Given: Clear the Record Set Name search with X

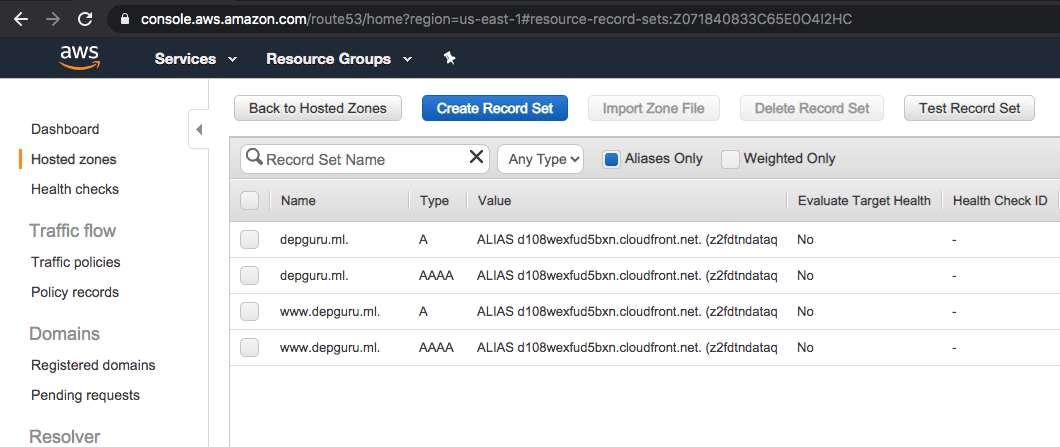Looking at the screenshot, I should (476, 158).
